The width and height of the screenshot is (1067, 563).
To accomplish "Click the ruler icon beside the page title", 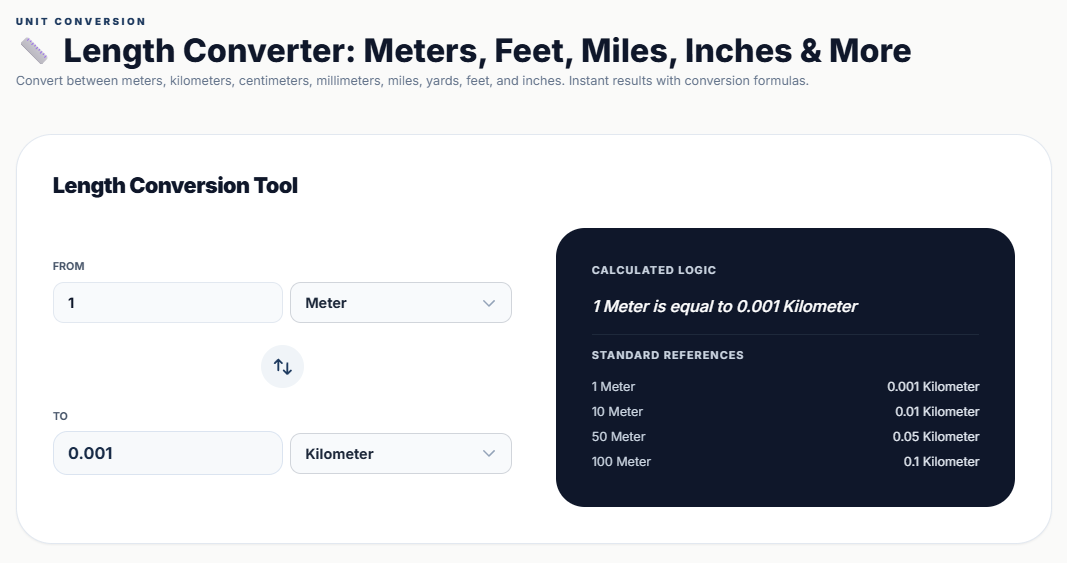I will coord(34,51).
